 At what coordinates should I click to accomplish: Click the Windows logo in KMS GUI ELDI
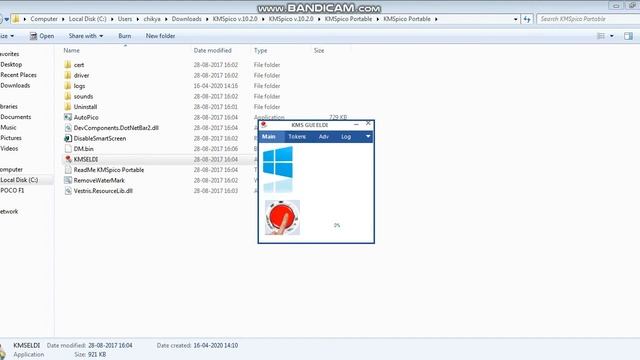[x=278, y=162]
